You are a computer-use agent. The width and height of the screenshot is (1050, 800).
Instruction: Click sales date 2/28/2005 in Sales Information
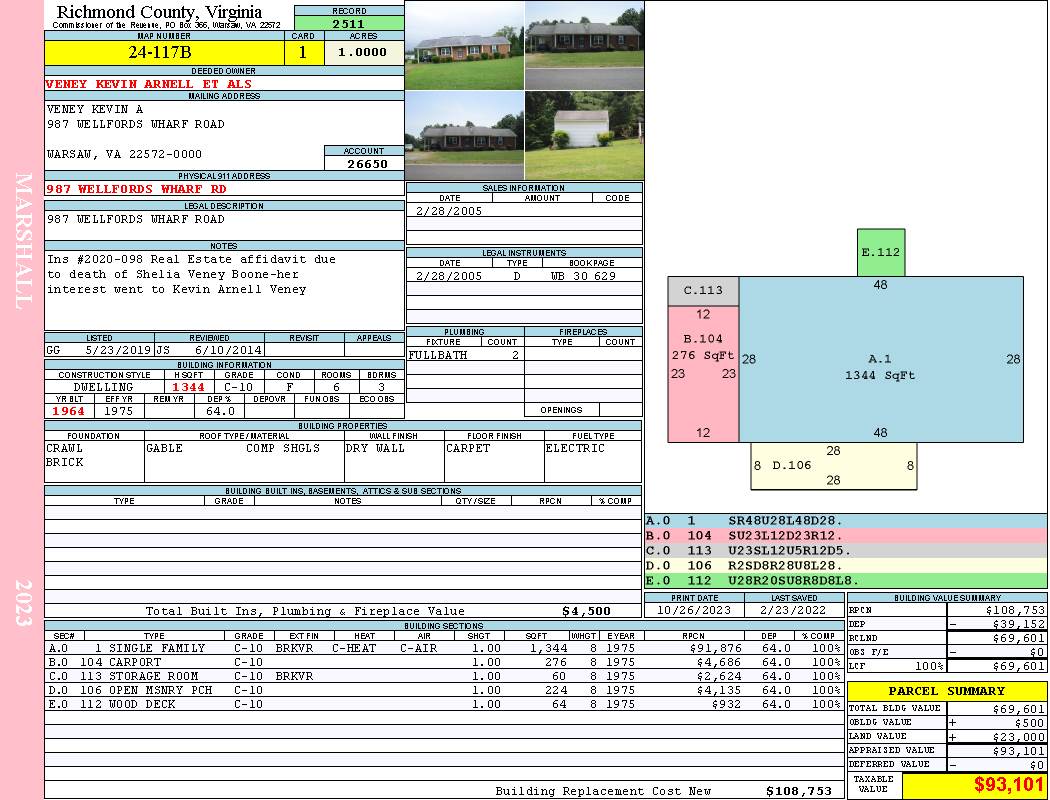448,210
